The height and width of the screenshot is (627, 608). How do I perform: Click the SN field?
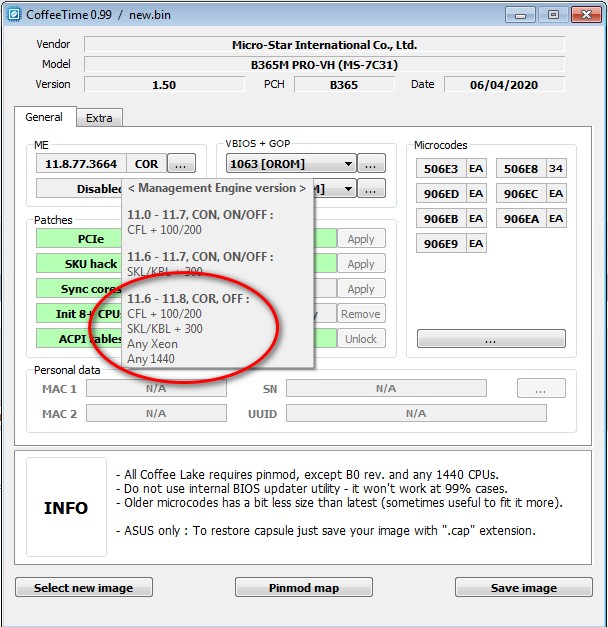[386, 388]
